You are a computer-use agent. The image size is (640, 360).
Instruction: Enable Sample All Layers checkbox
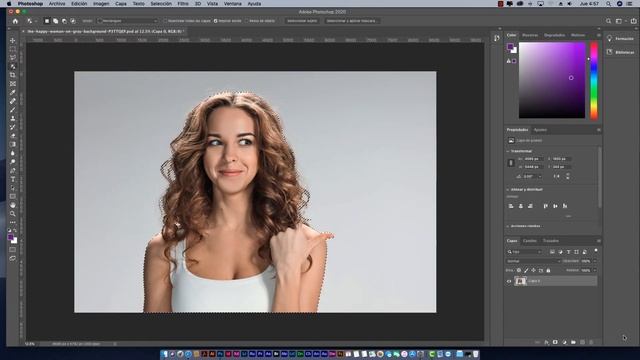point(166,21)
